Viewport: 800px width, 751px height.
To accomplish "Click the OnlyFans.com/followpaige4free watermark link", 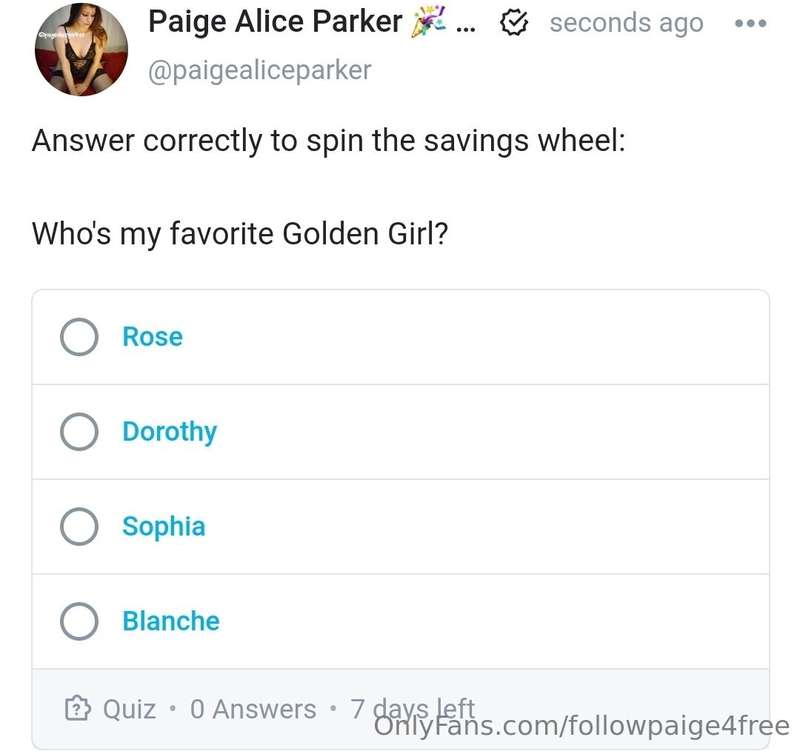I will click(582, 726).
